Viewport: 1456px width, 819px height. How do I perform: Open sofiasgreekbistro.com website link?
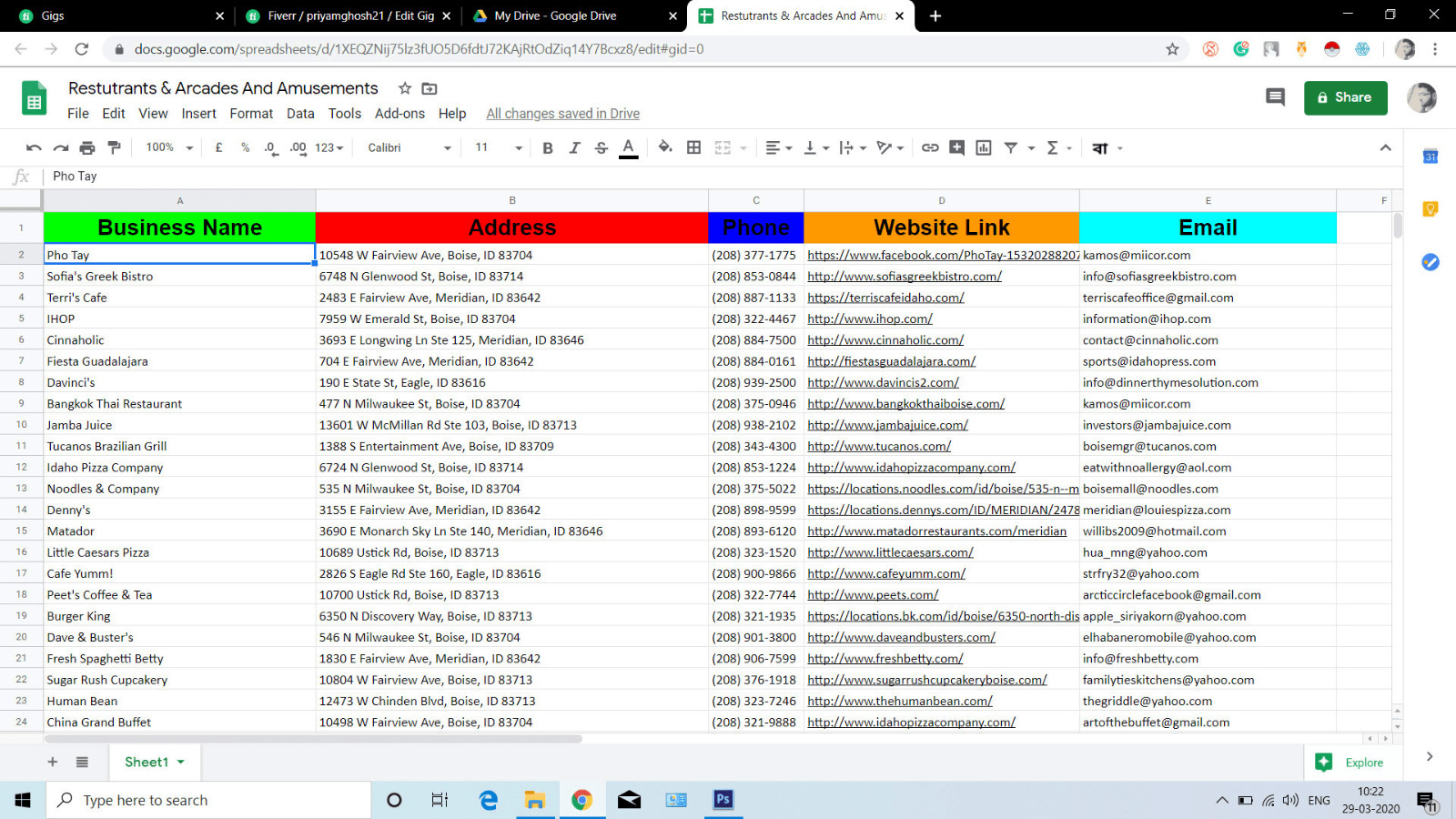point(905,277)
